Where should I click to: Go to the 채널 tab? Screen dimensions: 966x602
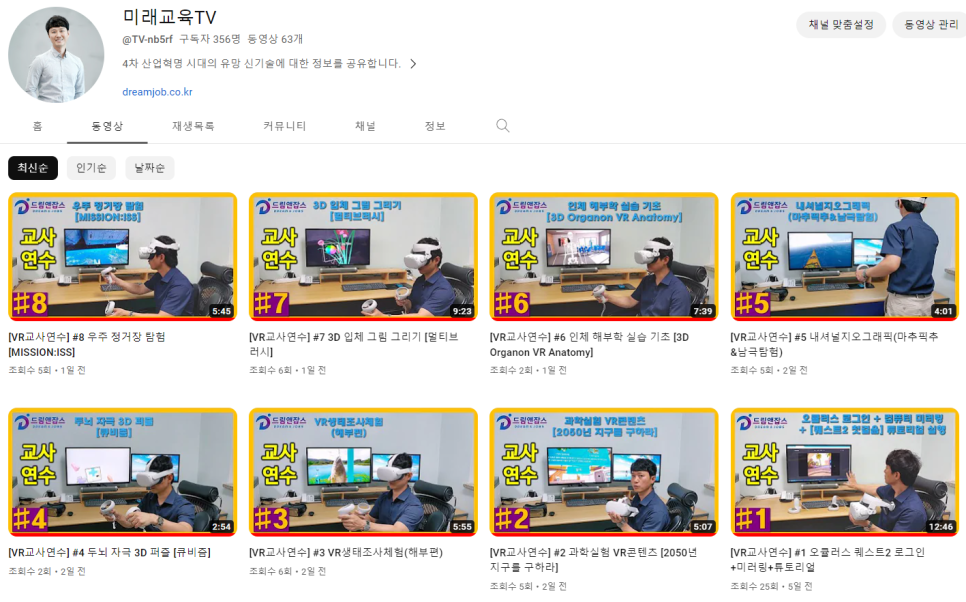tap(365, 126)
